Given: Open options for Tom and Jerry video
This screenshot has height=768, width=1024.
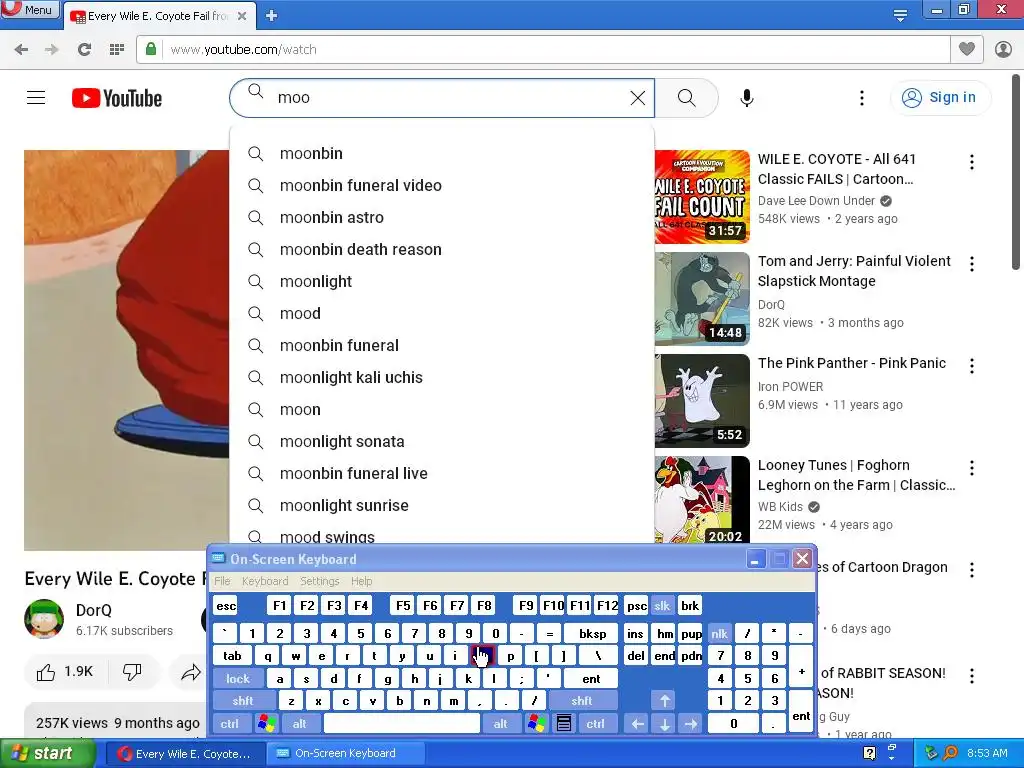Looking at the screenshot, I should (x=972, y=264).
